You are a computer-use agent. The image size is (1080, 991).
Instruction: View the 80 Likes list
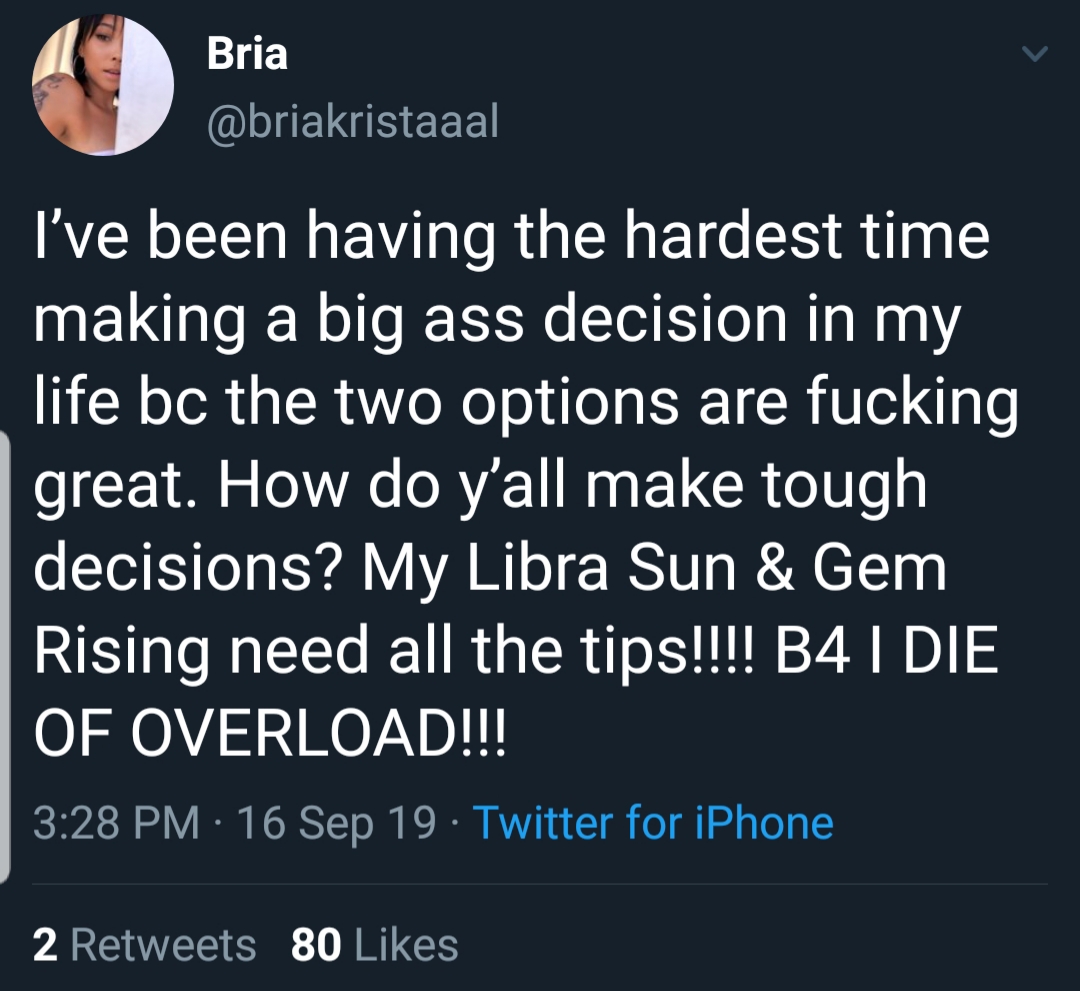374,944
